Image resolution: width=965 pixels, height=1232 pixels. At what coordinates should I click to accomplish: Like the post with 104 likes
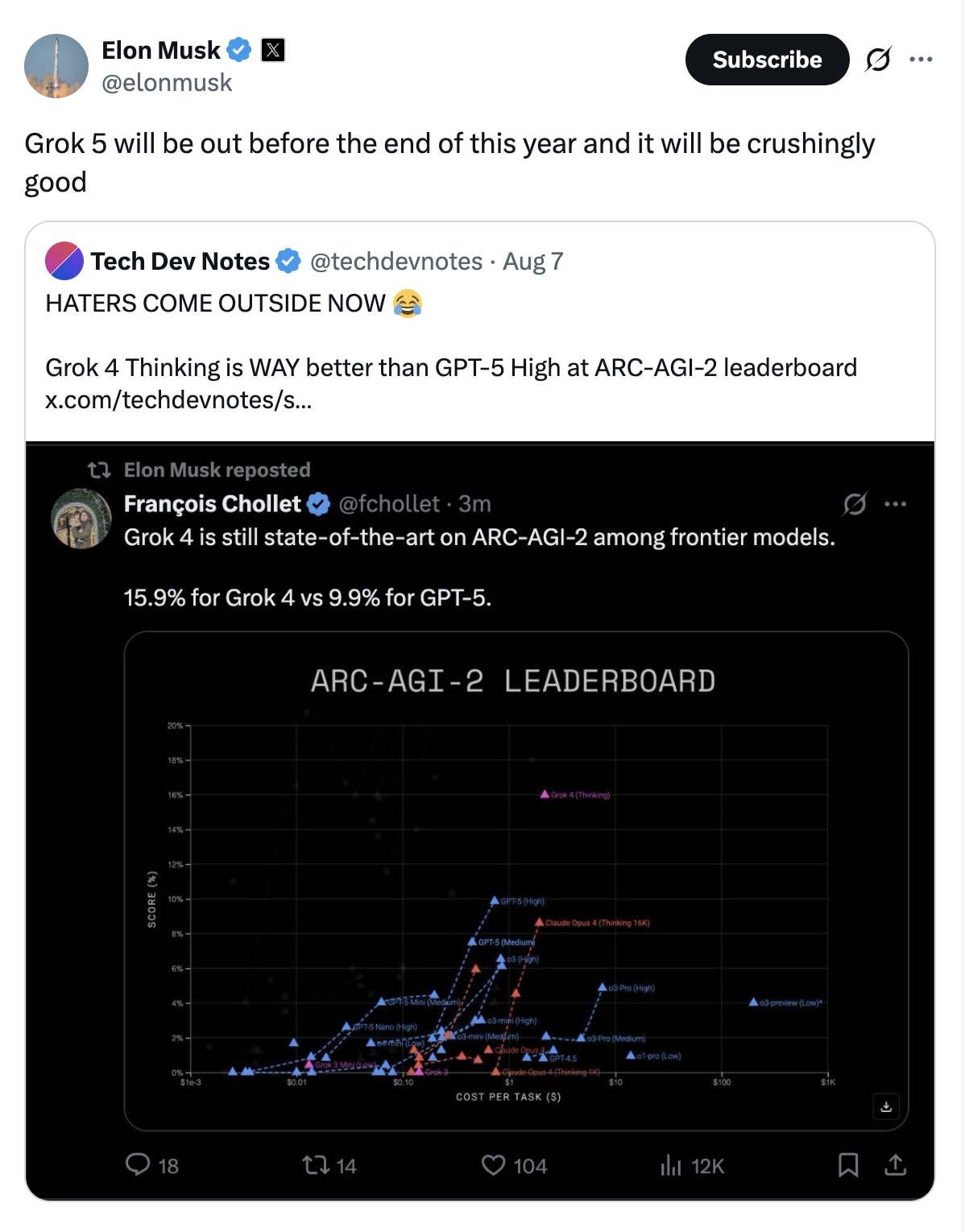(x=514, y=1165)
